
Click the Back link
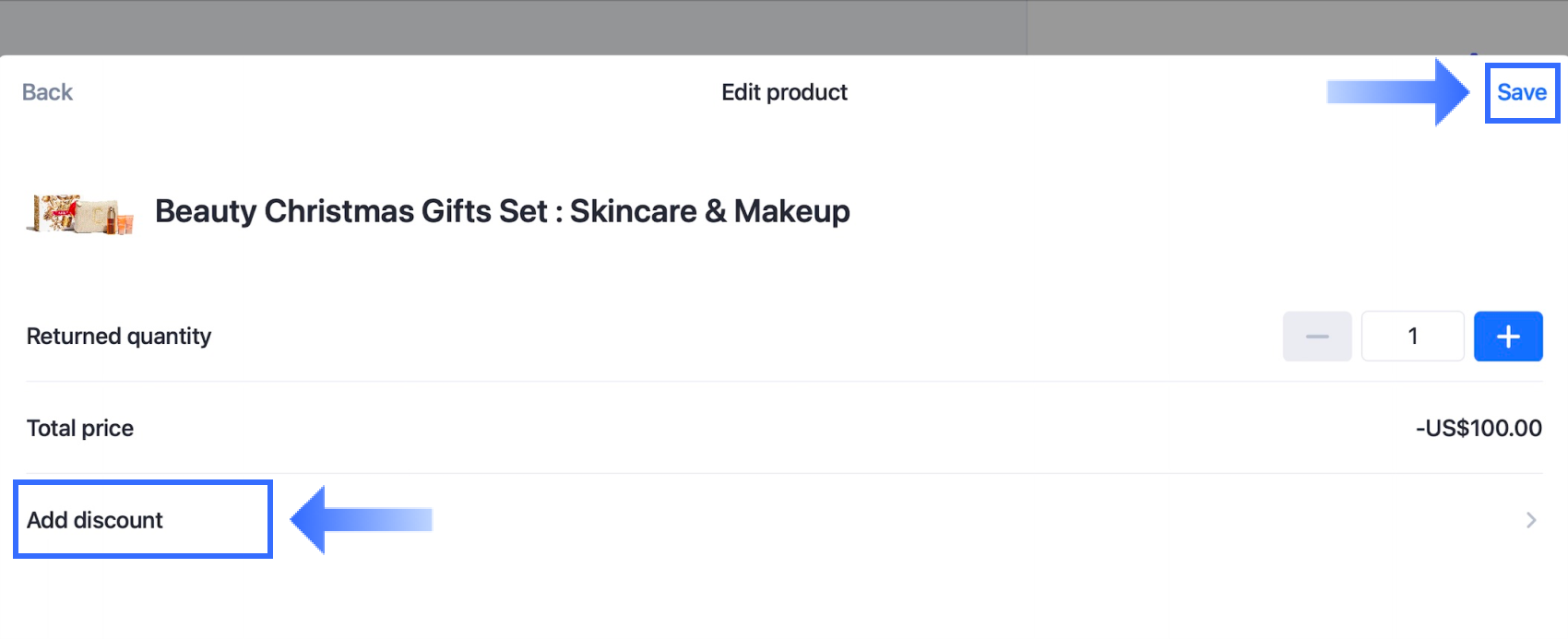point(47,92)
